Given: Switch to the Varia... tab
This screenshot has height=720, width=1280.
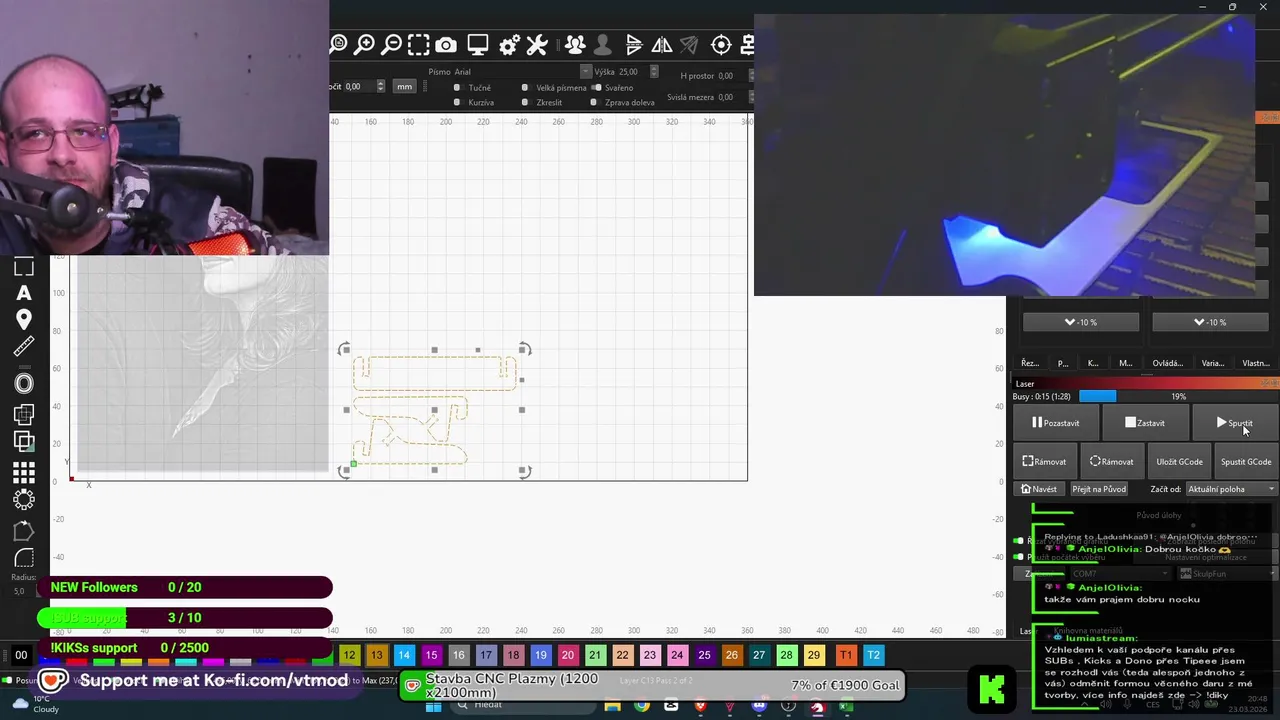Looking at the screenshot, I should [x=1212, y=363].
